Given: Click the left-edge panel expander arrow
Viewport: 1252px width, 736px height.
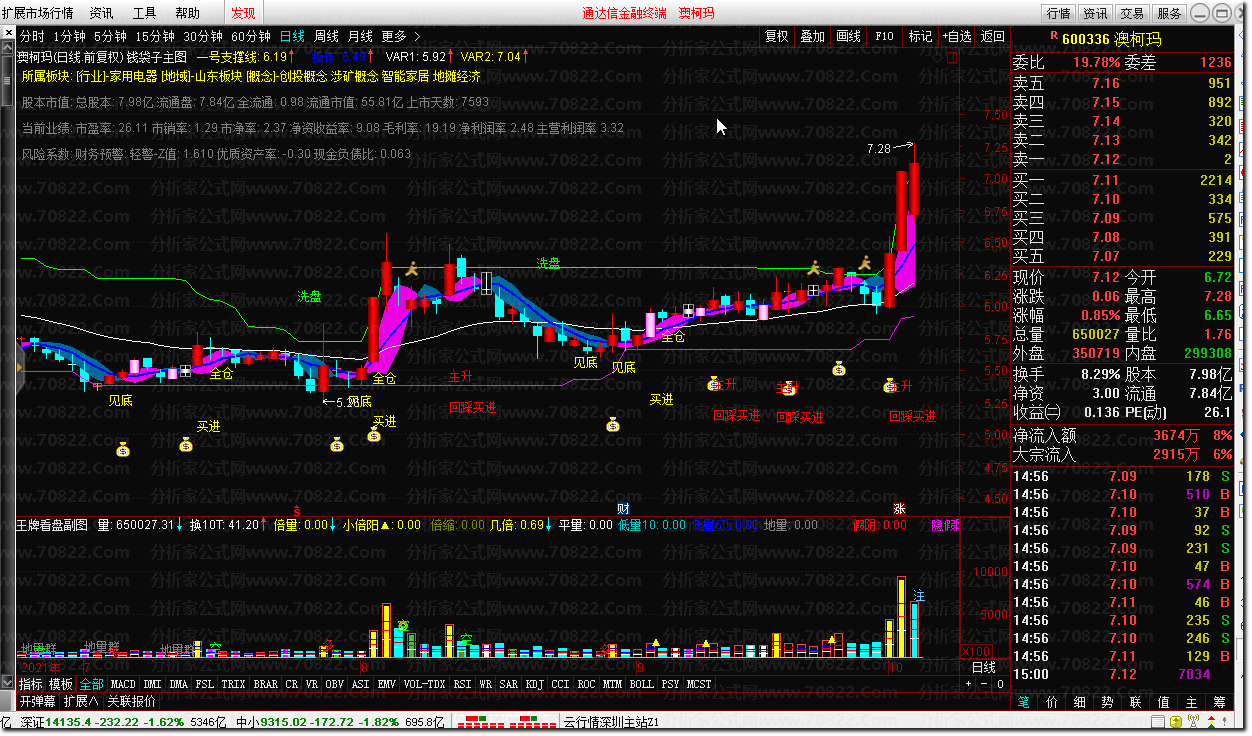Looking at the screenshot, I should point(20,367).
